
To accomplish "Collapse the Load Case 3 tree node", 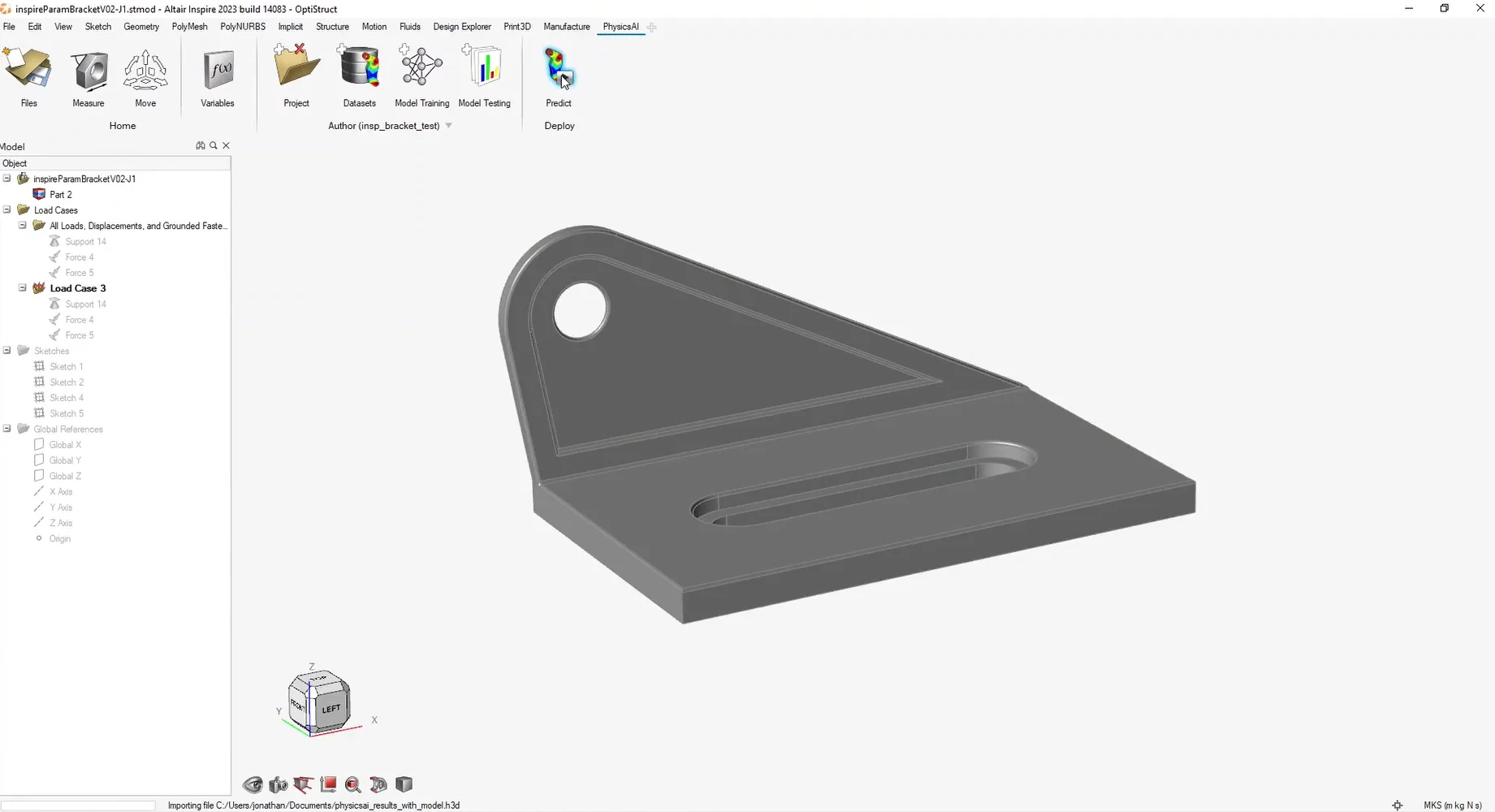I will click(x=23, y=288).
